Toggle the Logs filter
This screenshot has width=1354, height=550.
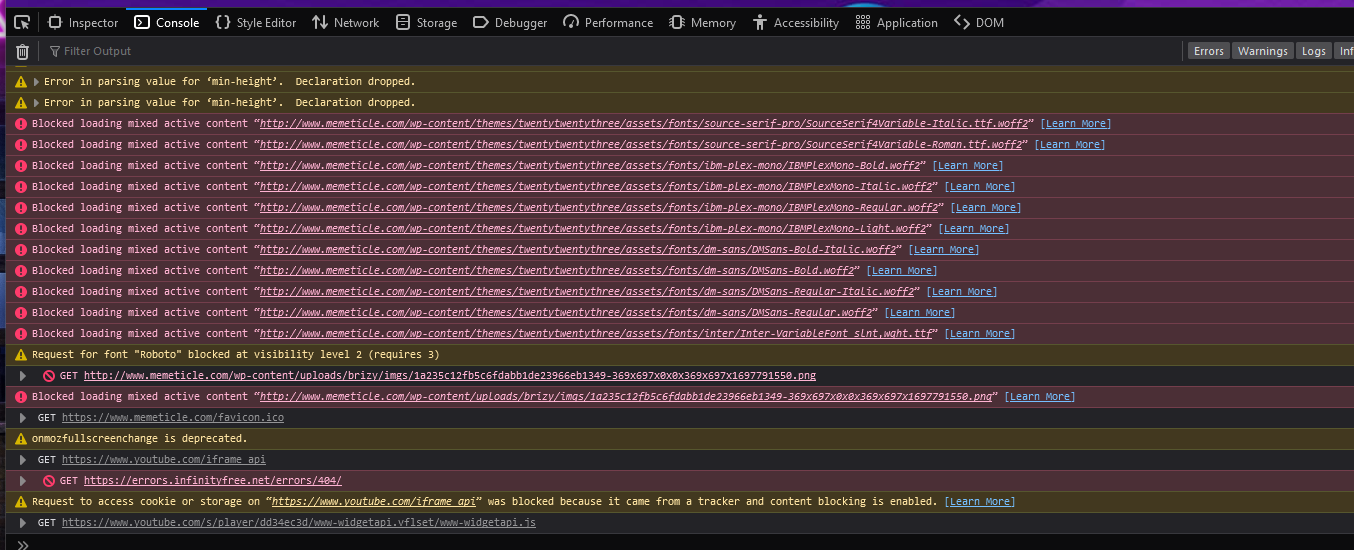[x=1313, y=51]
